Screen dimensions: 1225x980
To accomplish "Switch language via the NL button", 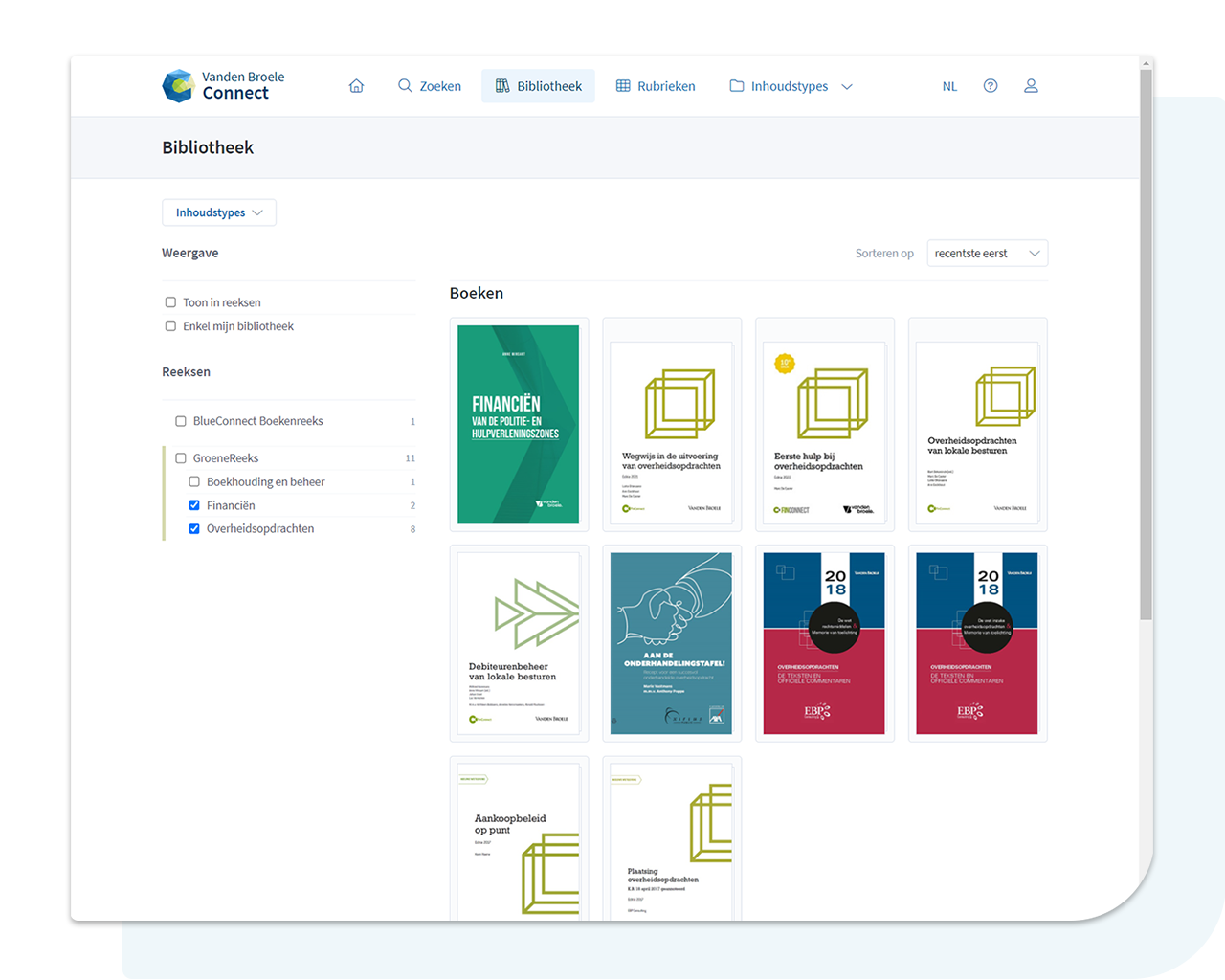I will [949, 86].
